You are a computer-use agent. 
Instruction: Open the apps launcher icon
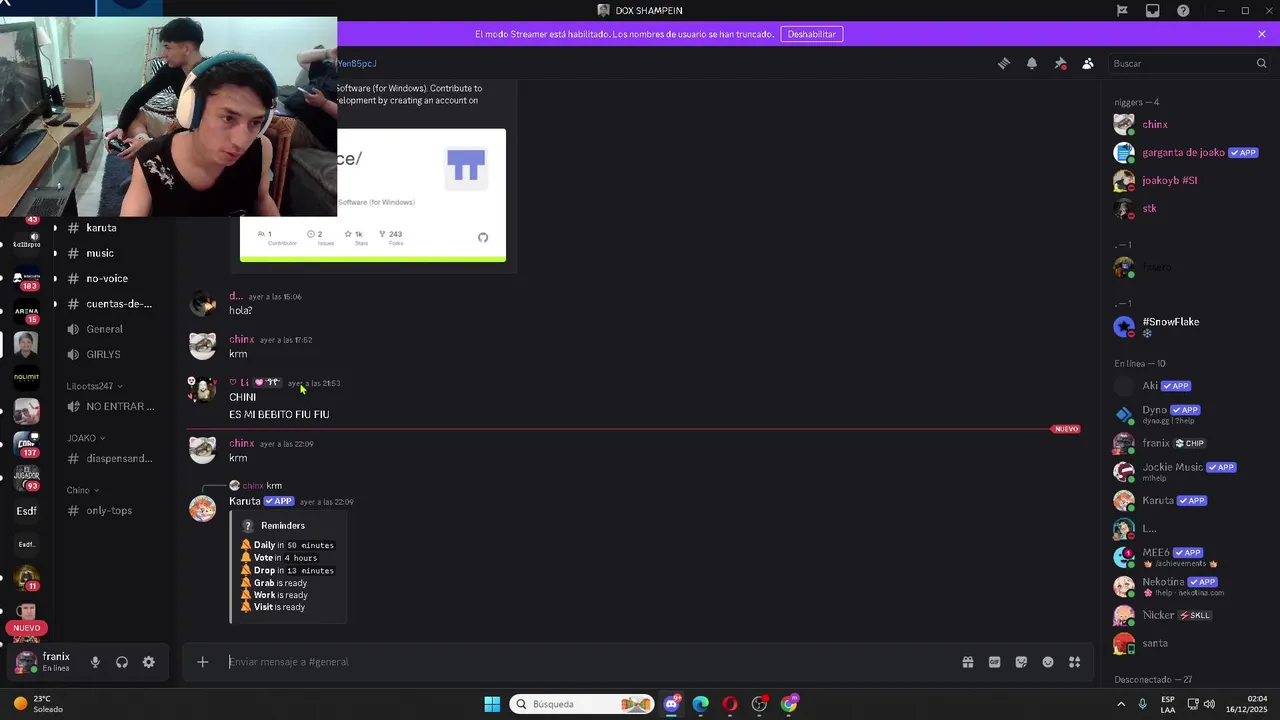pos(1075,662)
